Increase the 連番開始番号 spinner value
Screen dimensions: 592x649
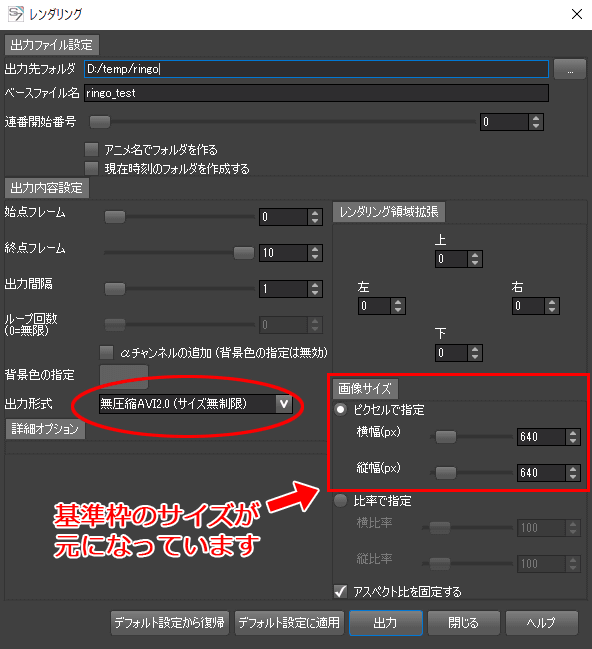click(536, 118)
